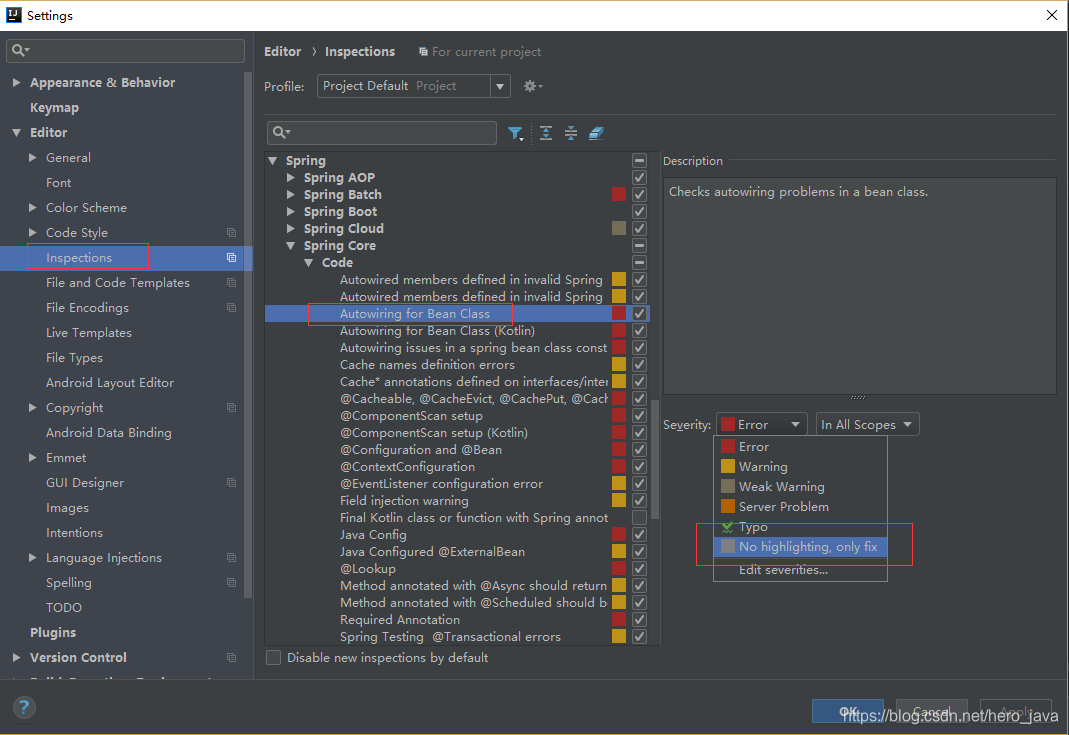The width and height of the screenshot is (1069, 735).
Task: Click the settings search input field
Action: tap(125, 50)
